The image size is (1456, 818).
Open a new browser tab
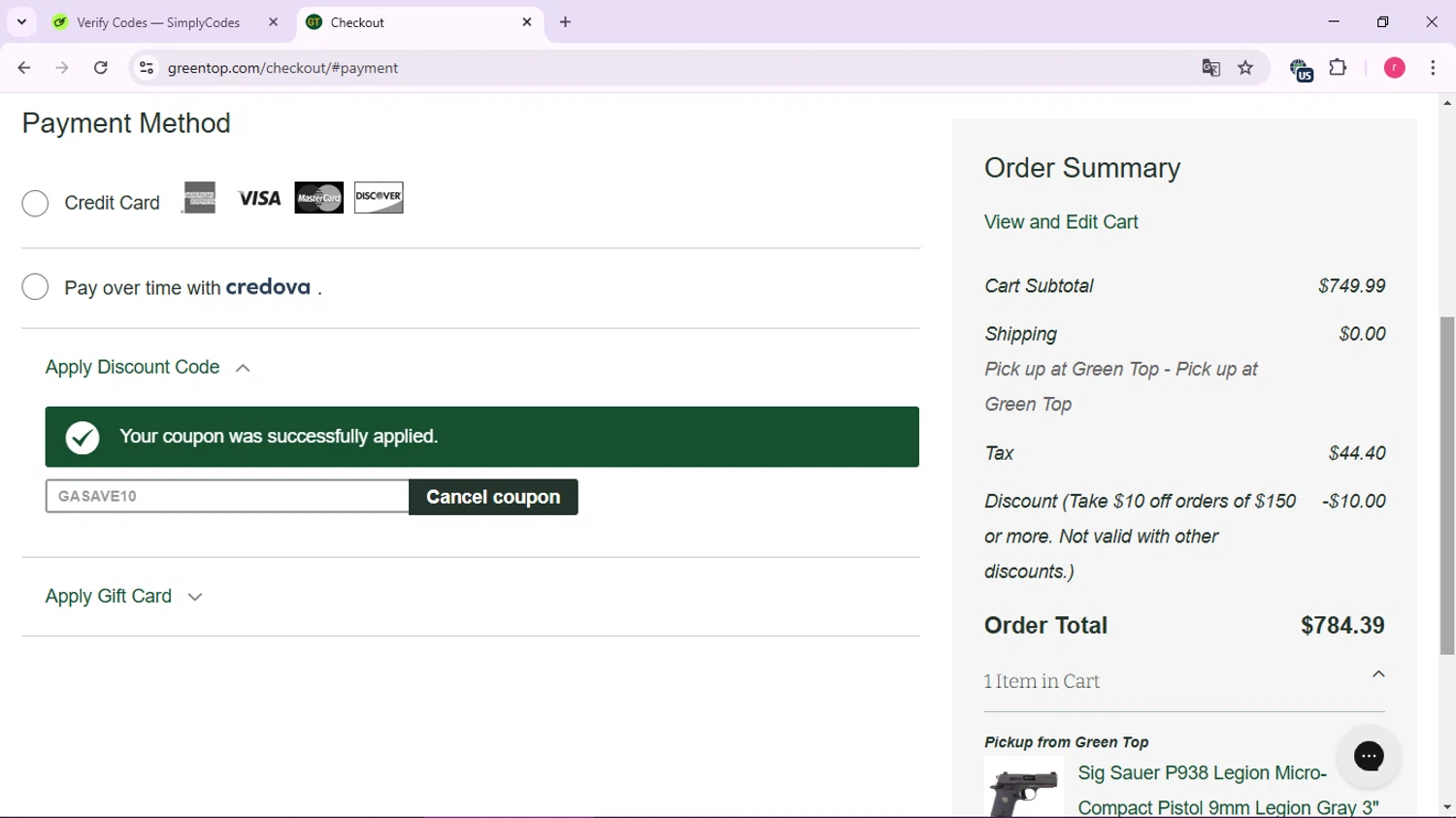(x=566, y=22)
